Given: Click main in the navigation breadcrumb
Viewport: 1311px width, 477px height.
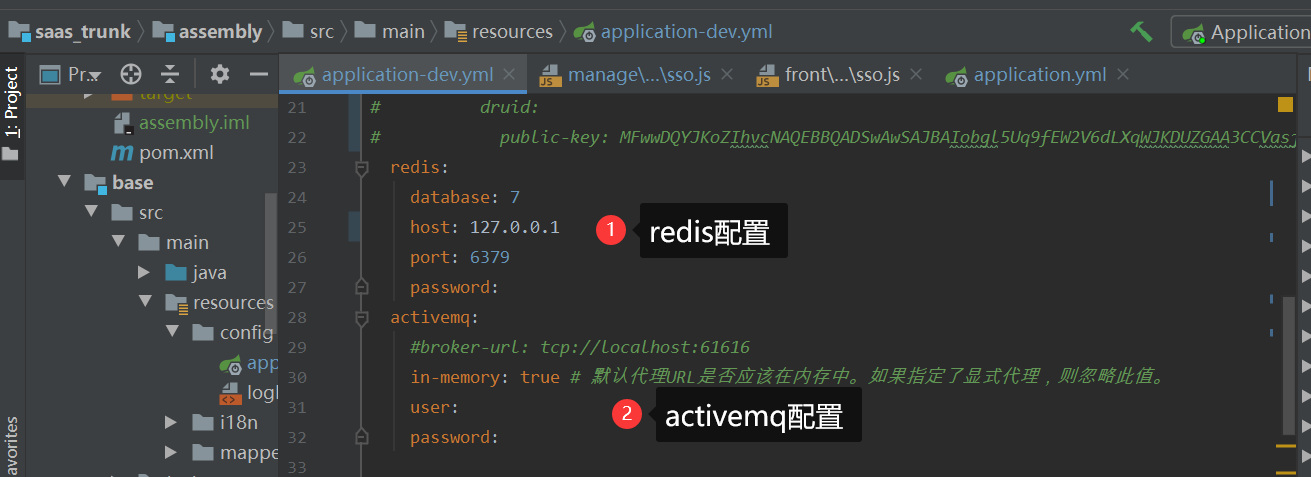Looking at the screenshot, I should coord(390,32).
